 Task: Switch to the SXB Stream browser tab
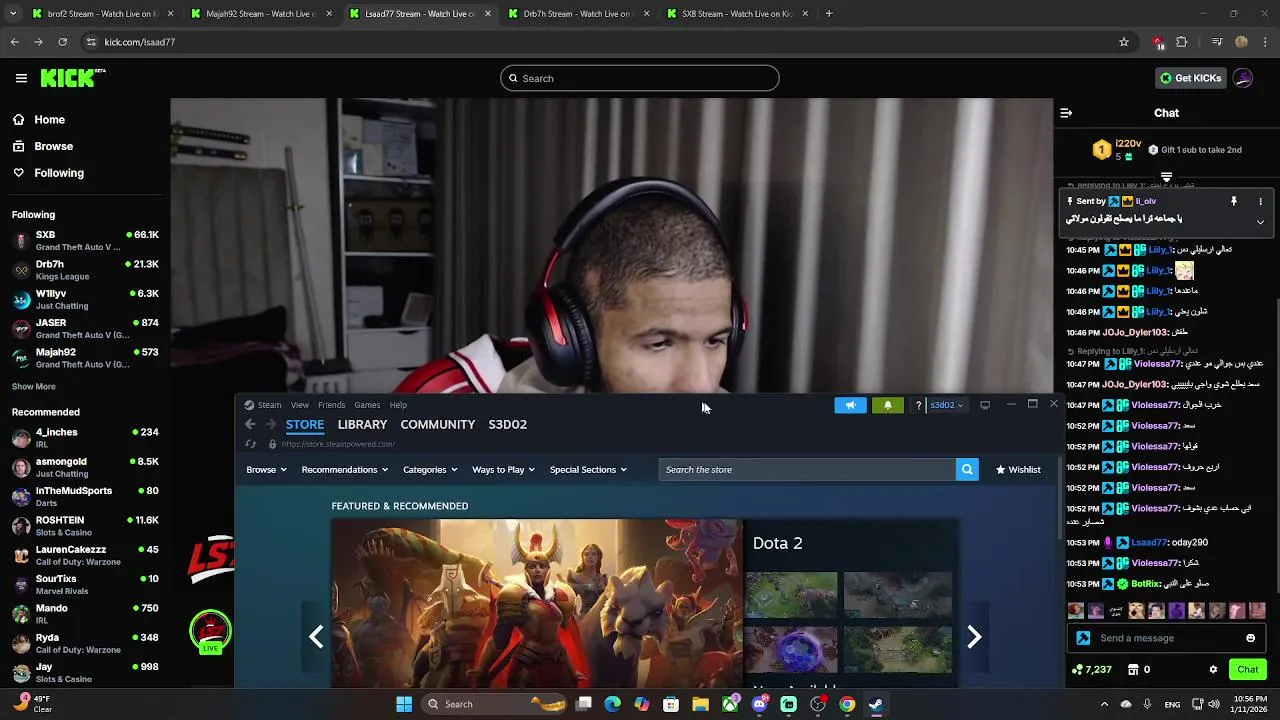click(737, 14)
